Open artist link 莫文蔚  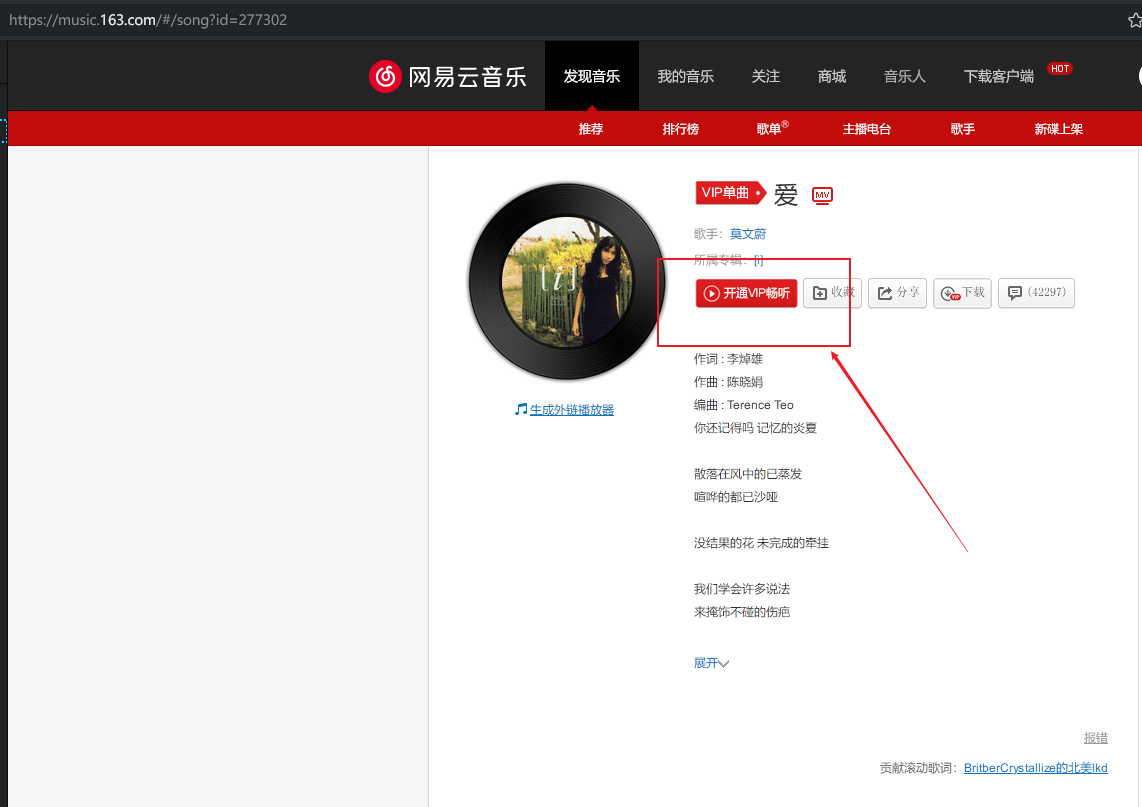click(x=748, y=234)
